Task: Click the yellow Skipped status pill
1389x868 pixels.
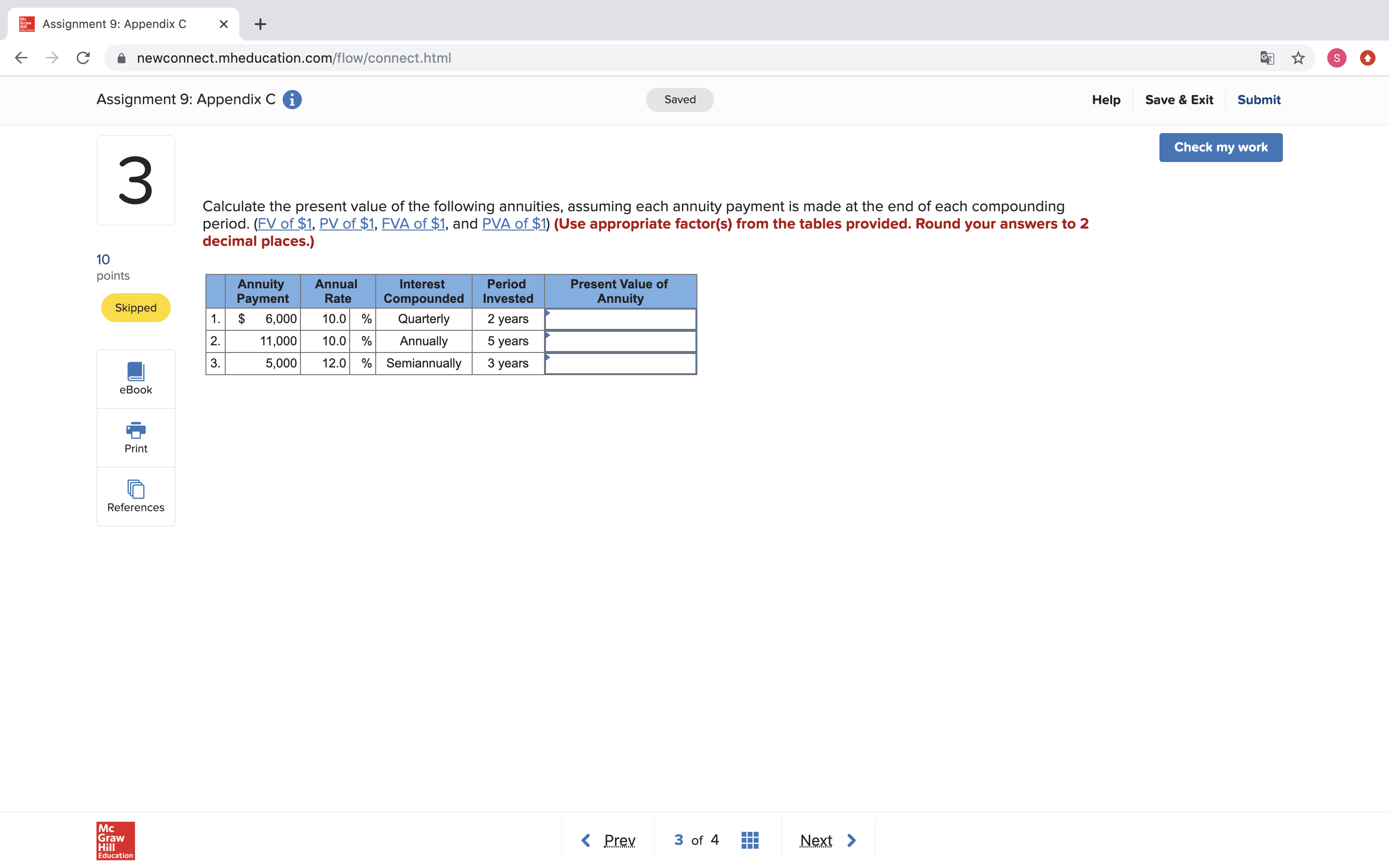Action: (x=136, y=308)
